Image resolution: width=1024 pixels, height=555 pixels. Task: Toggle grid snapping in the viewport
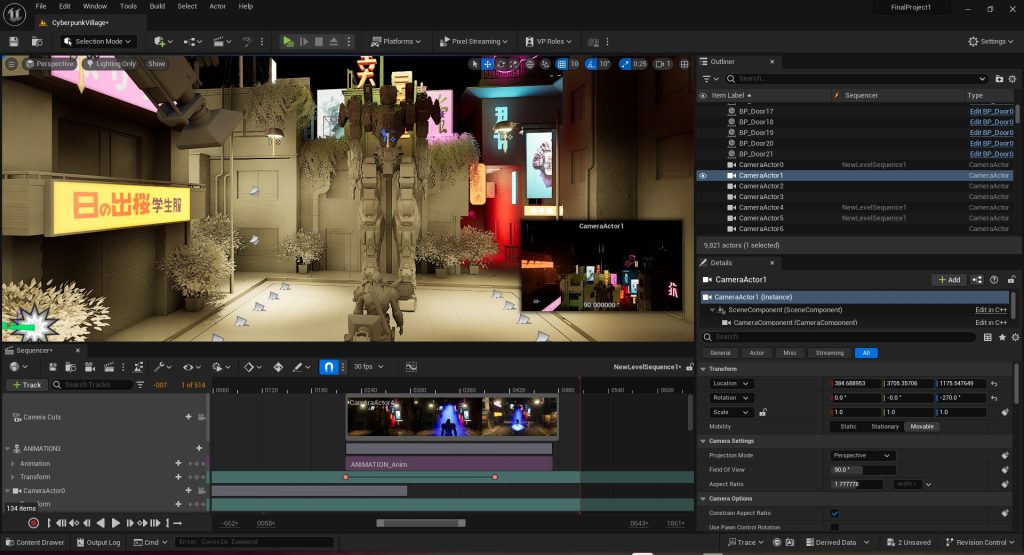(x=562, y=64)
